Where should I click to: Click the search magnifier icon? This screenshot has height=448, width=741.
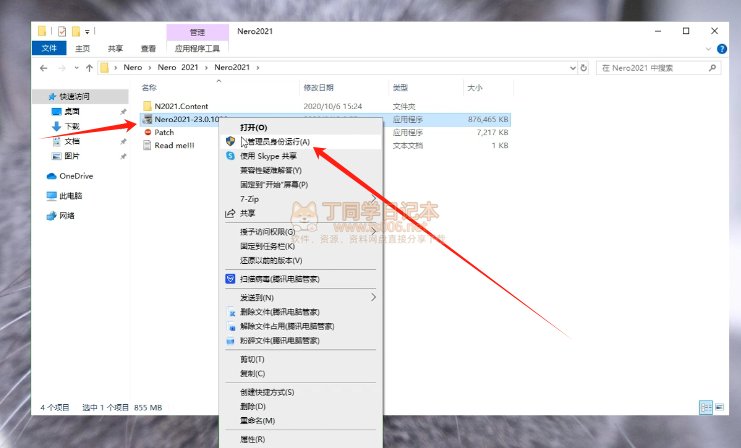pyautogui.click(x=713, y=68)
